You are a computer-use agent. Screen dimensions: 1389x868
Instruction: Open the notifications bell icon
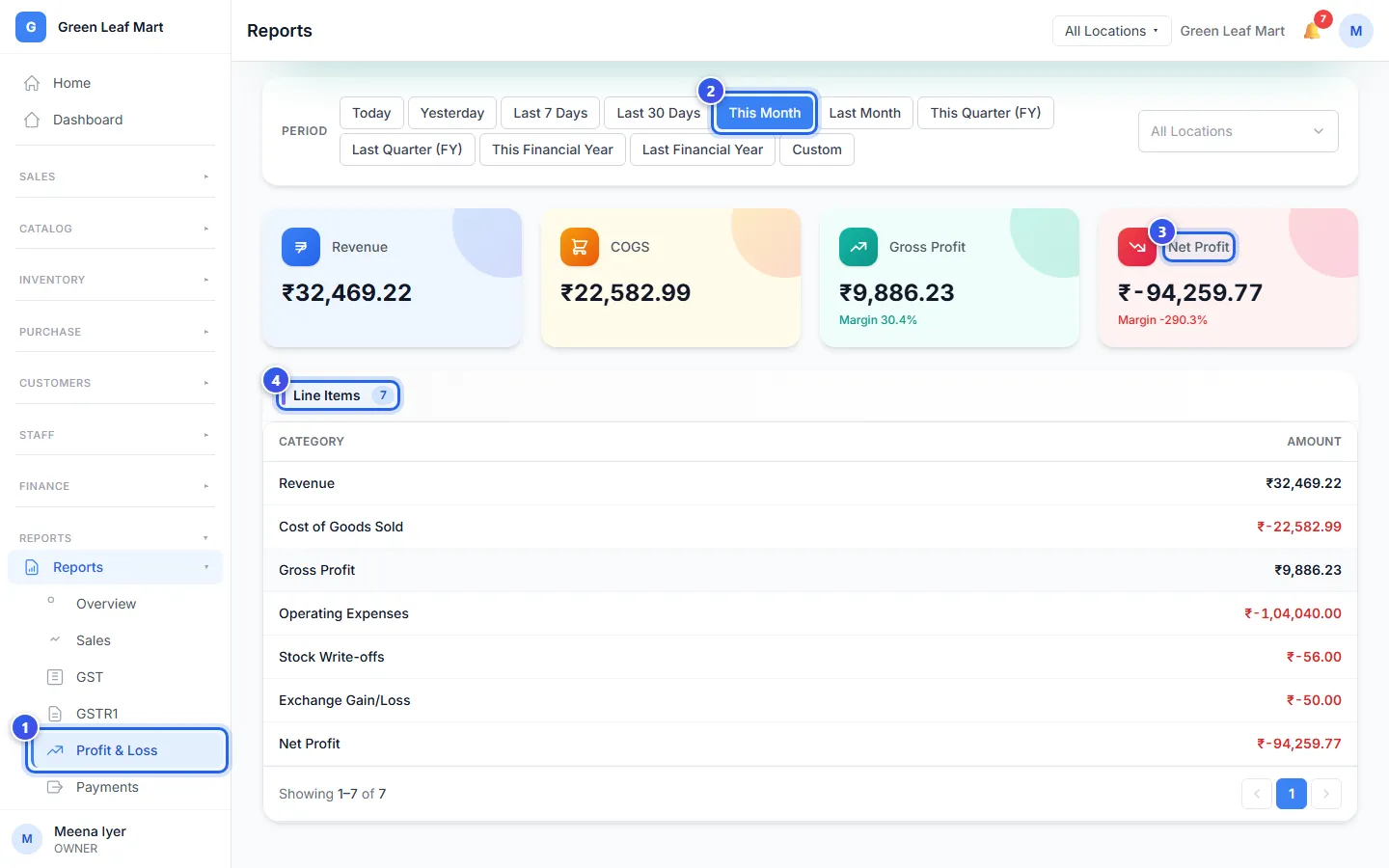pos(1312,31)
